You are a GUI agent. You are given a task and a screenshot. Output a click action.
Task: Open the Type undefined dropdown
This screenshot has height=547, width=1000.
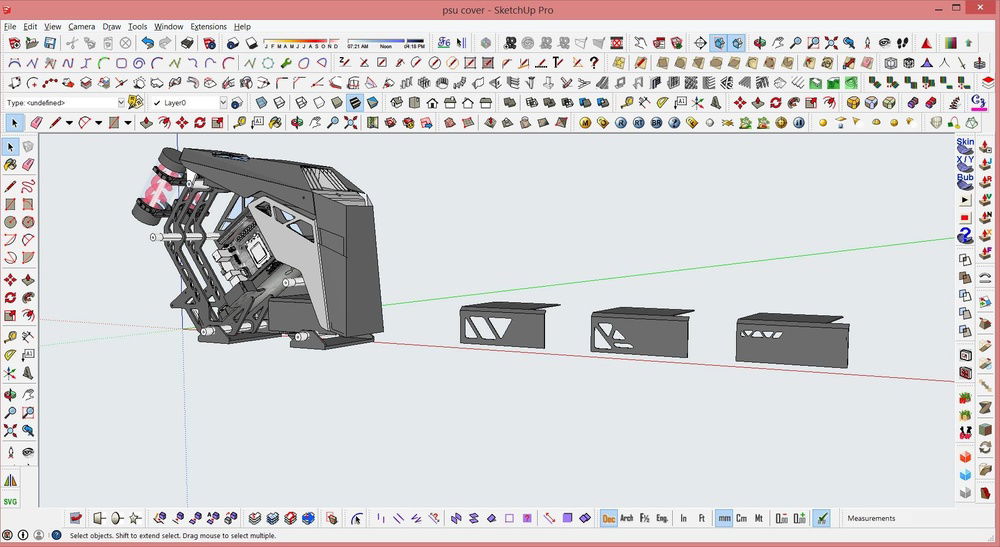pos(122,102)
